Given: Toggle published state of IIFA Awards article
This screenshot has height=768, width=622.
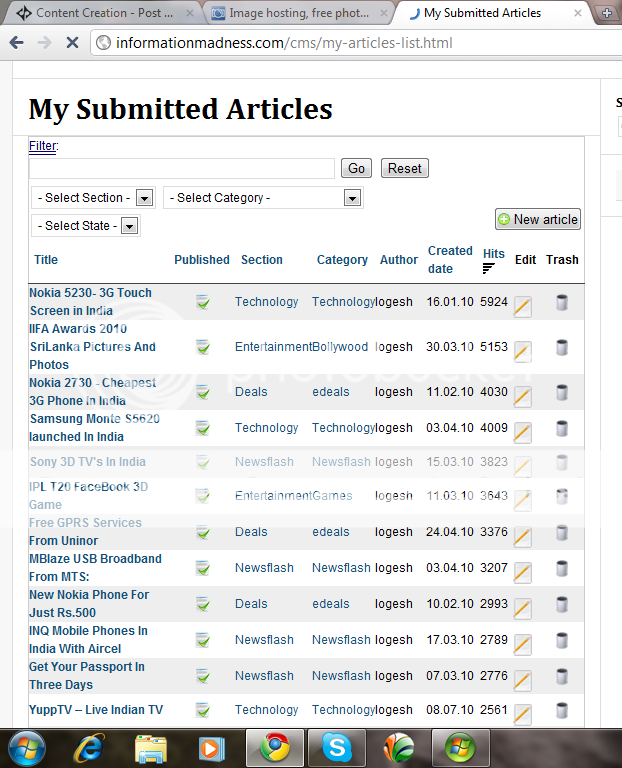Looking at the screenshot, I should coord(203,347).
